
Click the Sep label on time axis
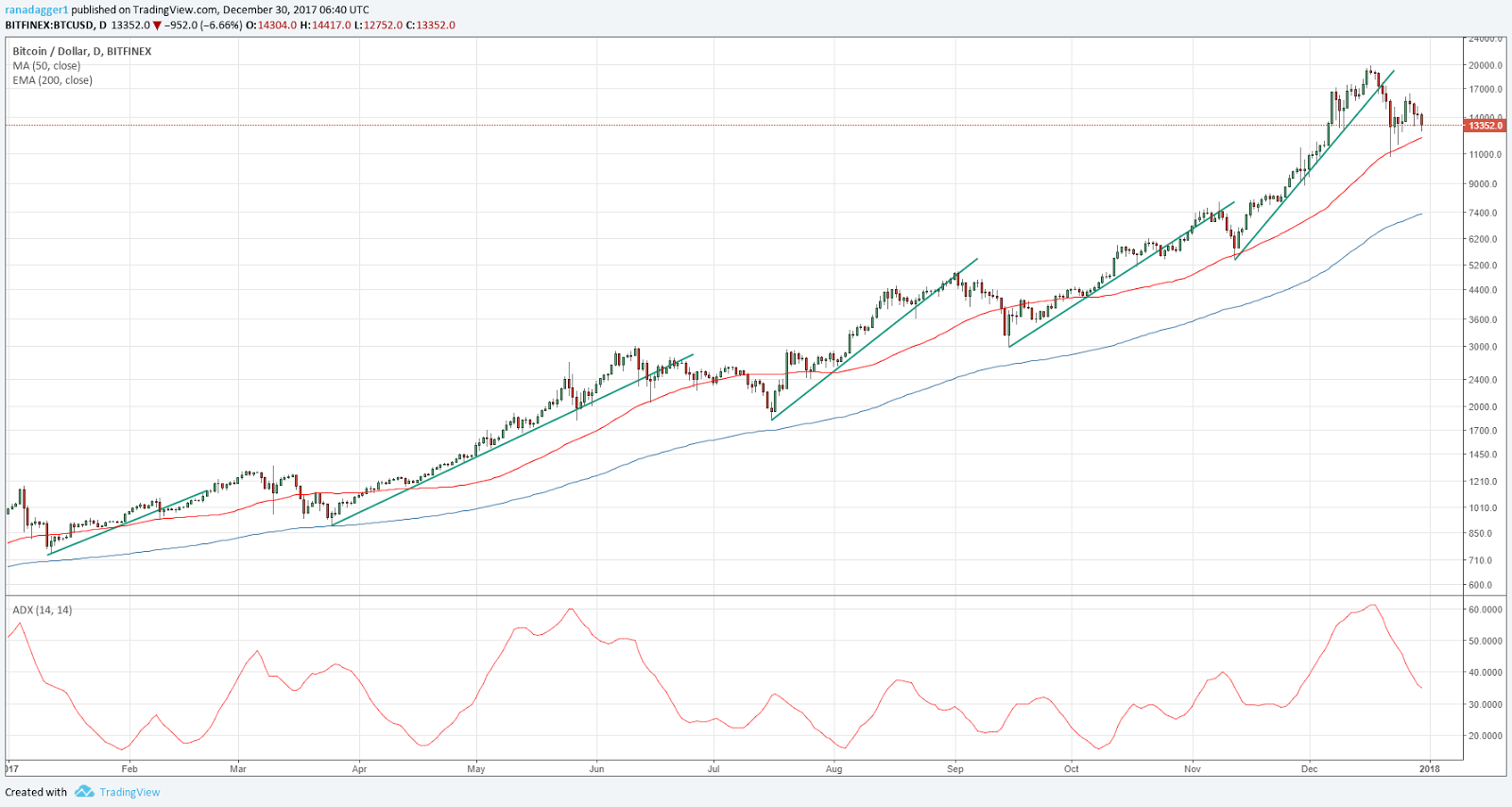955,769
